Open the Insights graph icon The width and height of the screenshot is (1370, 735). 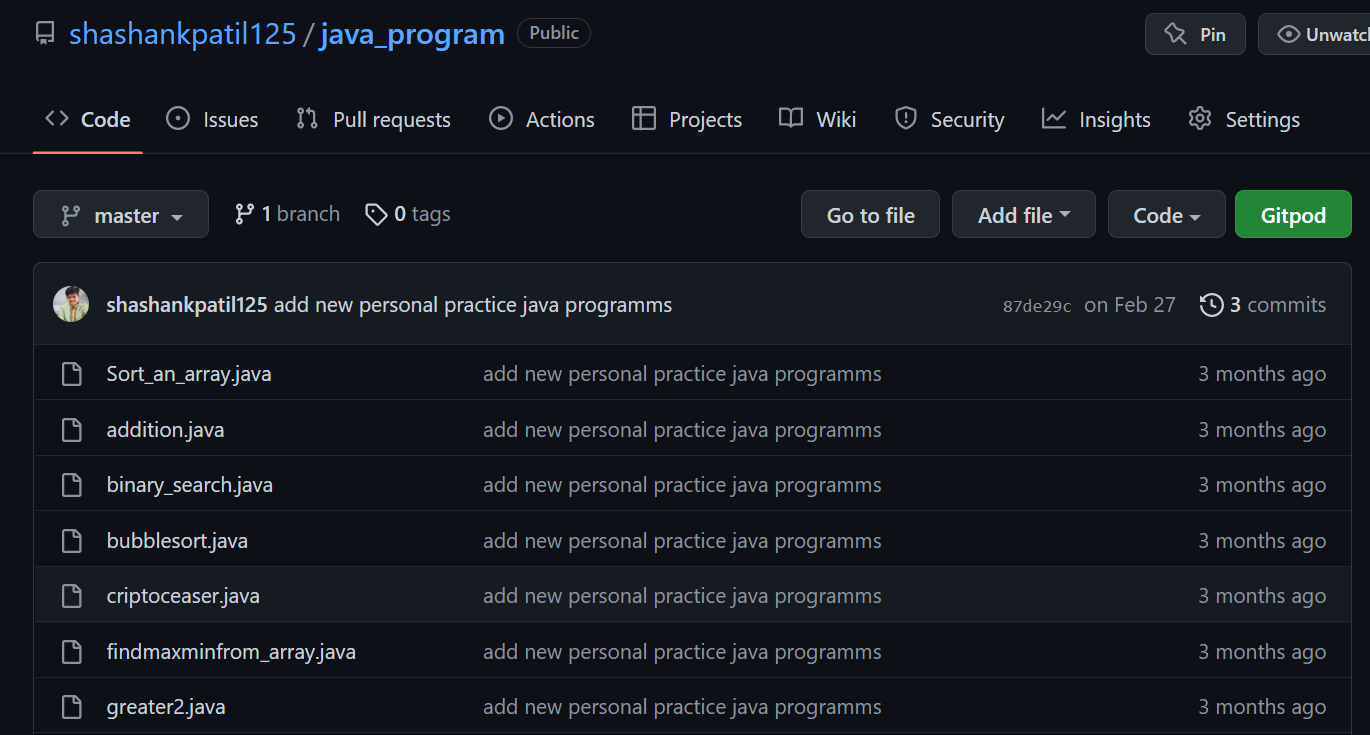point(1053,118)
